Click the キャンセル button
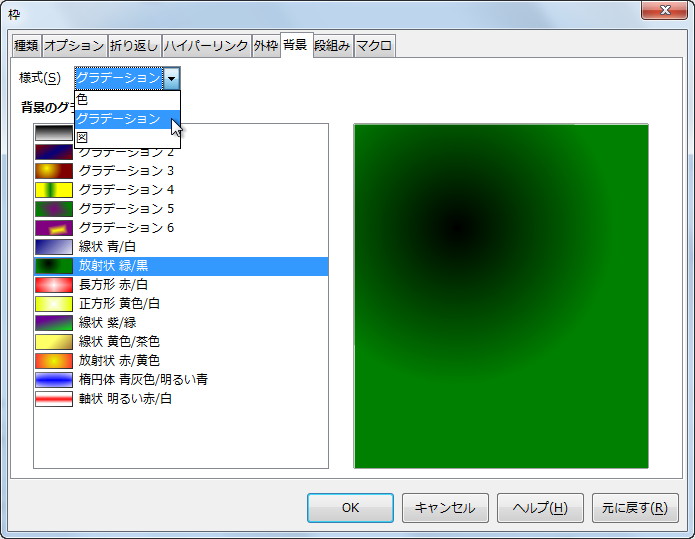 (445, 508)
